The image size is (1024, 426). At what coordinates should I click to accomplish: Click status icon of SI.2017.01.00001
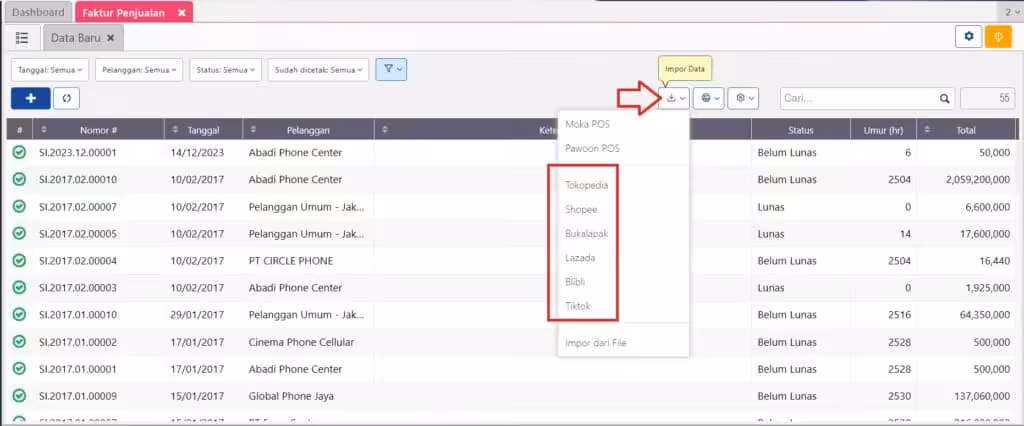coord(19,369)
